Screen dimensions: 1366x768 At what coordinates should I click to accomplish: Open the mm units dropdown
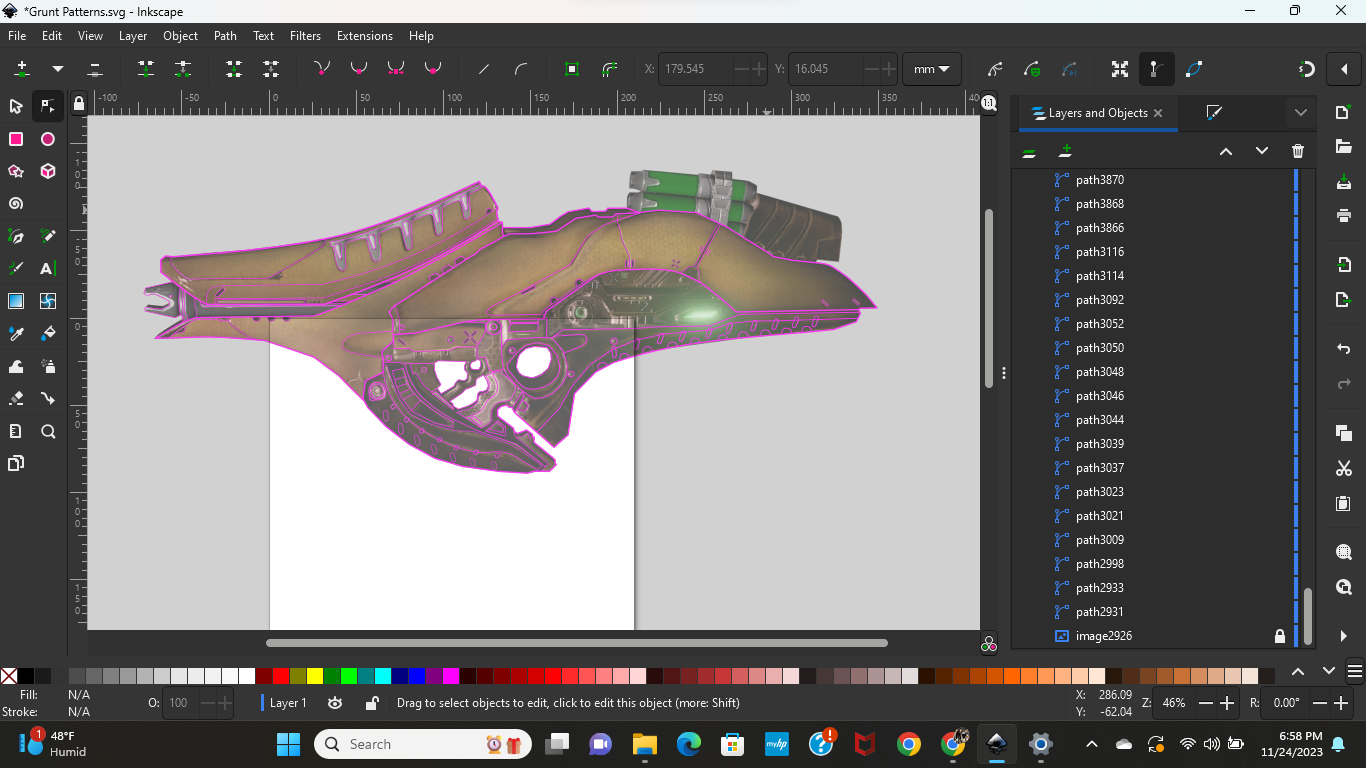click(931, 69)
